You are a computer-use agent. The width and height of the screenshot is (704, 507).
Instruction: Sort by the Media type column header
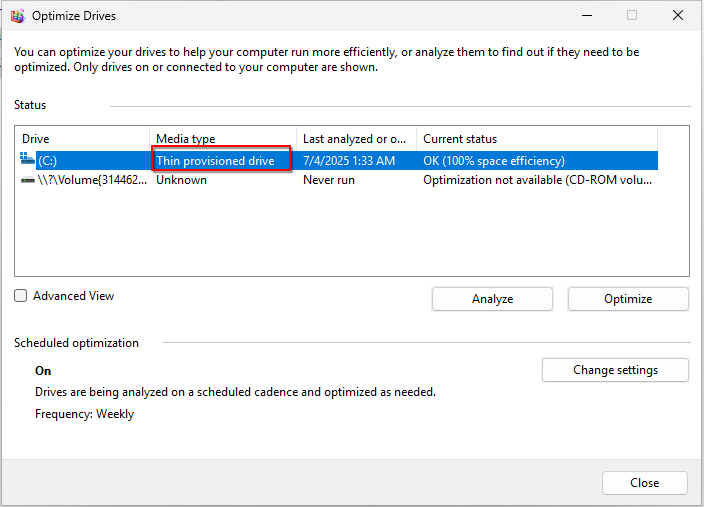pyautogui.click(x=223, y=139)
